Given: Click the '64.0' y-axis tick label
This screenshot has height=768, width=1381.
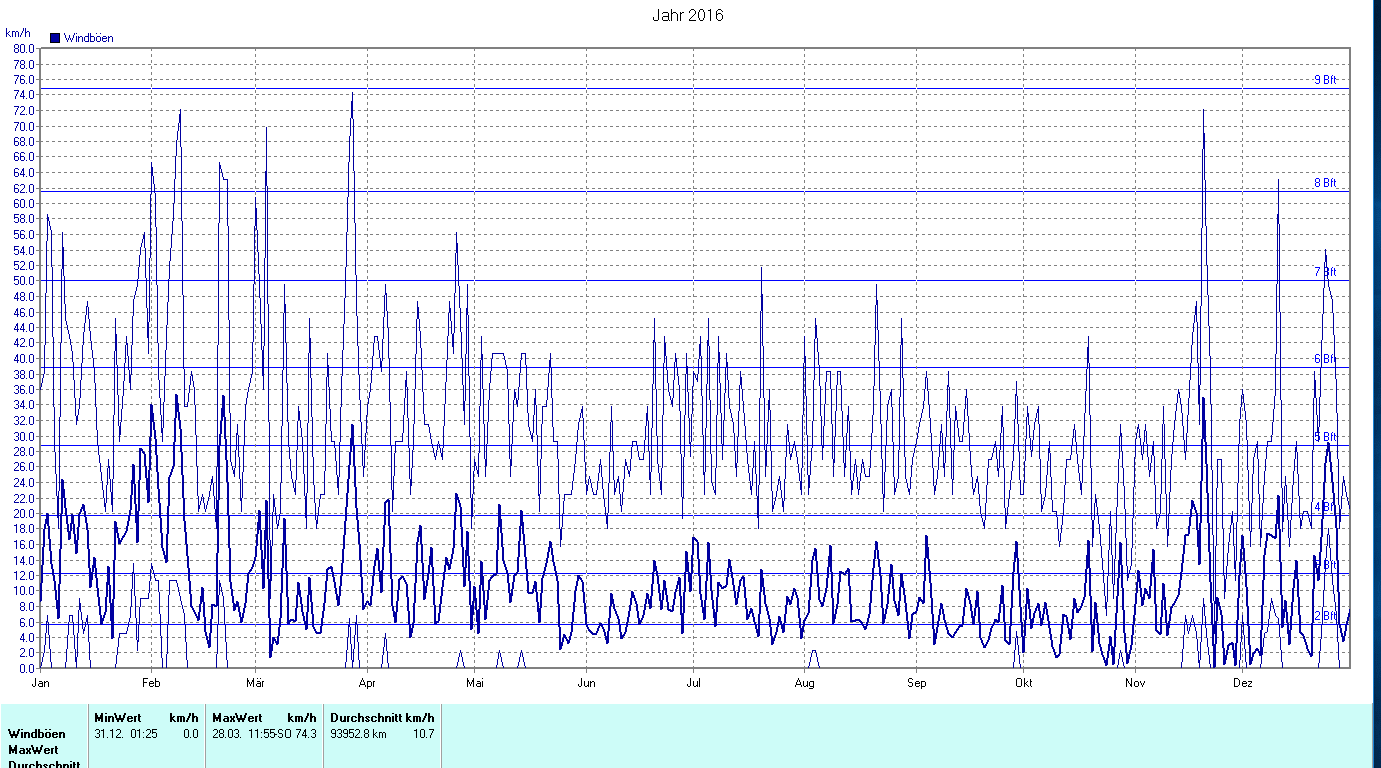Looking at the screenshot, I should [x=24, y=173].
